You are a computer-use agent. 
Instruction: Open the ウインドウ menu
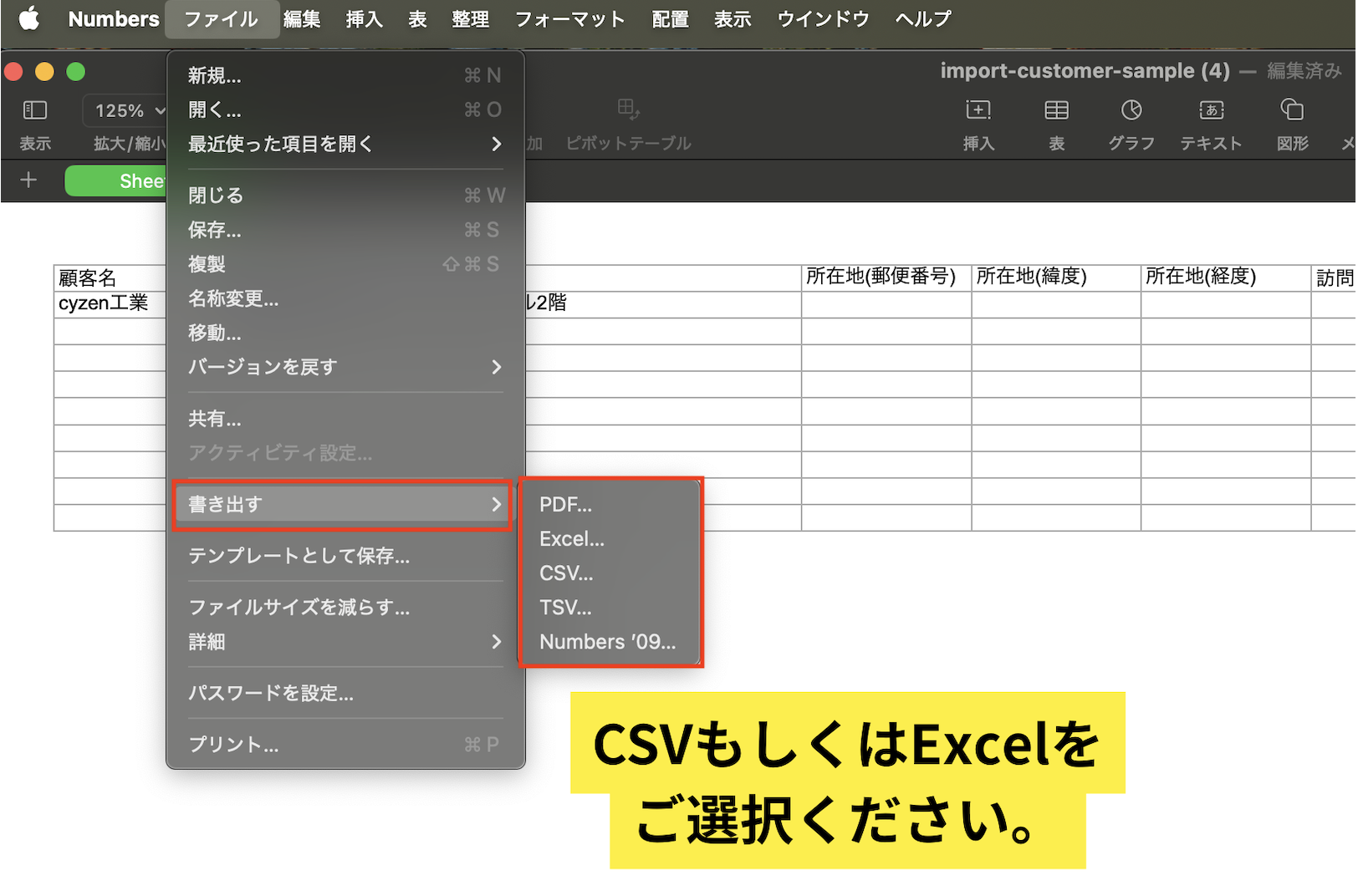823,18
